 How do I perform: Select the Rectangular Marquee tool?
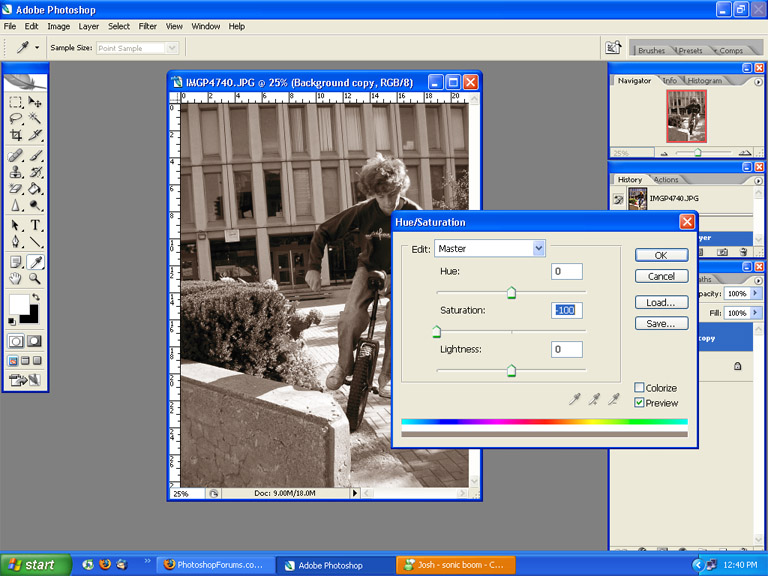[16, 102]
